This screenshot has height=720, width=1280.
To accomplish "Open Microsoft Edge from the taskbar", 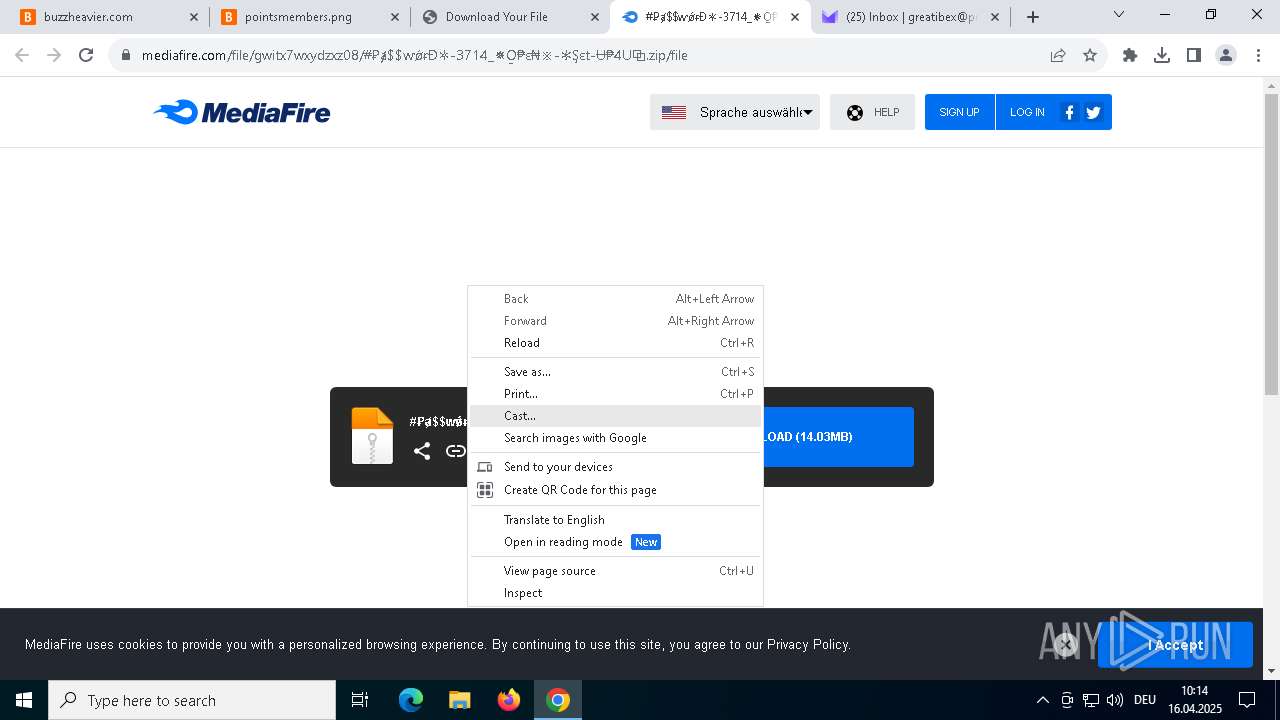I will [411, 700].
